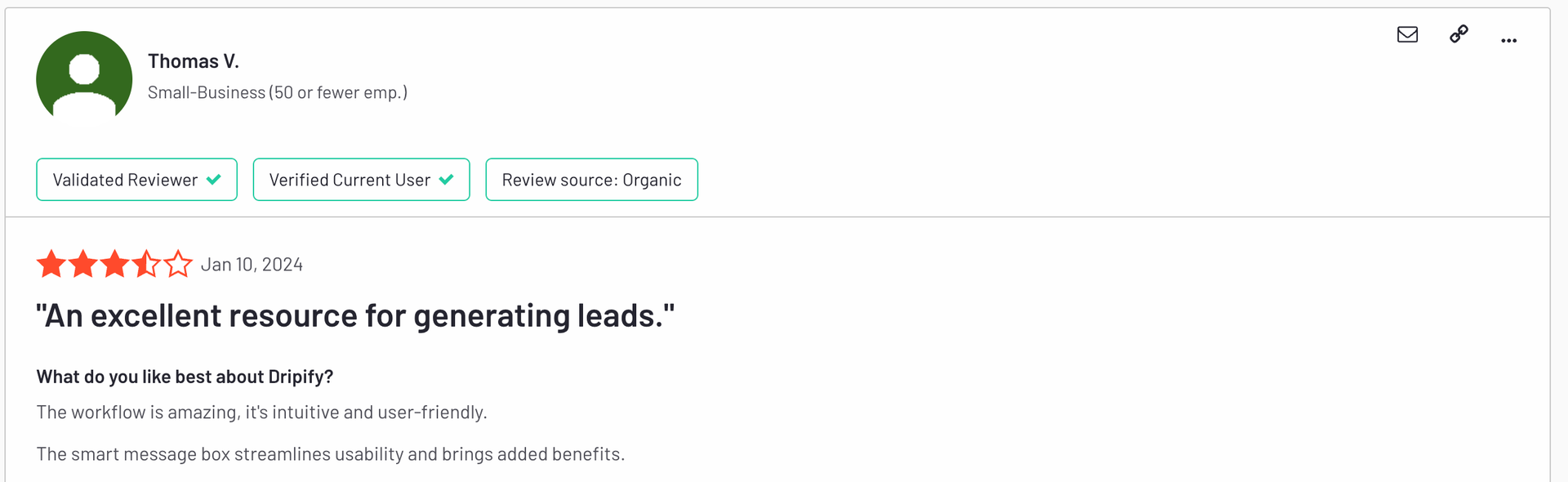Viewport: 1568px width, 482px height.
Task: Click the Validated Reviewer badge
Action: click(136, 180)
